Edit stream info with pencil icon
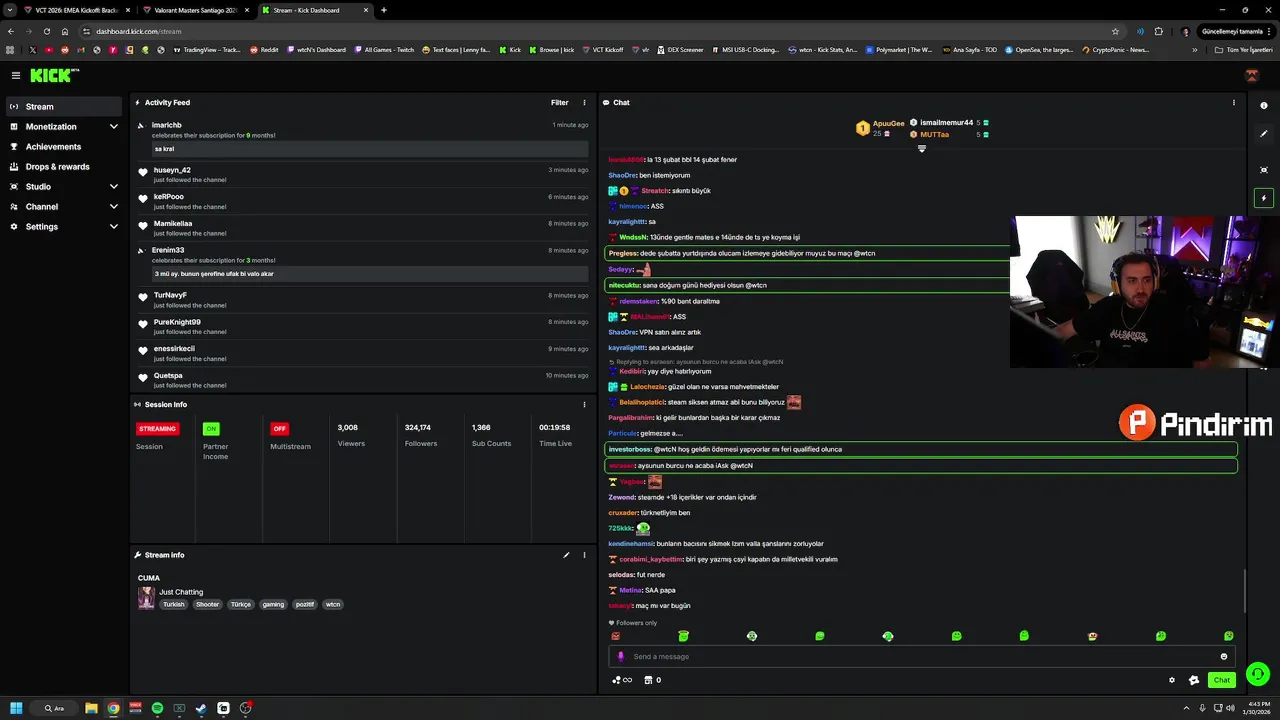1280x720 pixels. (x=566, y=555)
